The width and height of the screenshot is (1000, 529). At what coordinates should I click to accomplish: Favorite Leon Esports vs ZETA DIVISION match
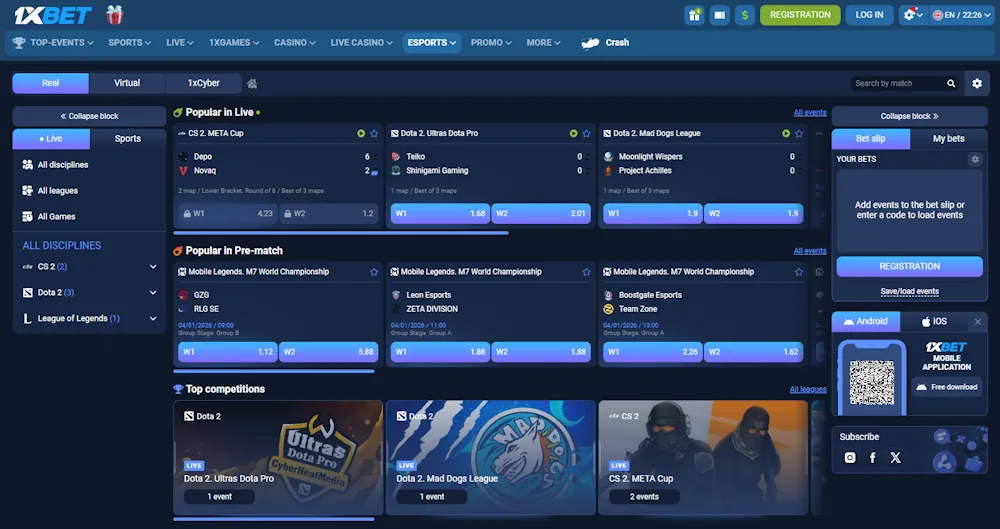tap(586, 272)
